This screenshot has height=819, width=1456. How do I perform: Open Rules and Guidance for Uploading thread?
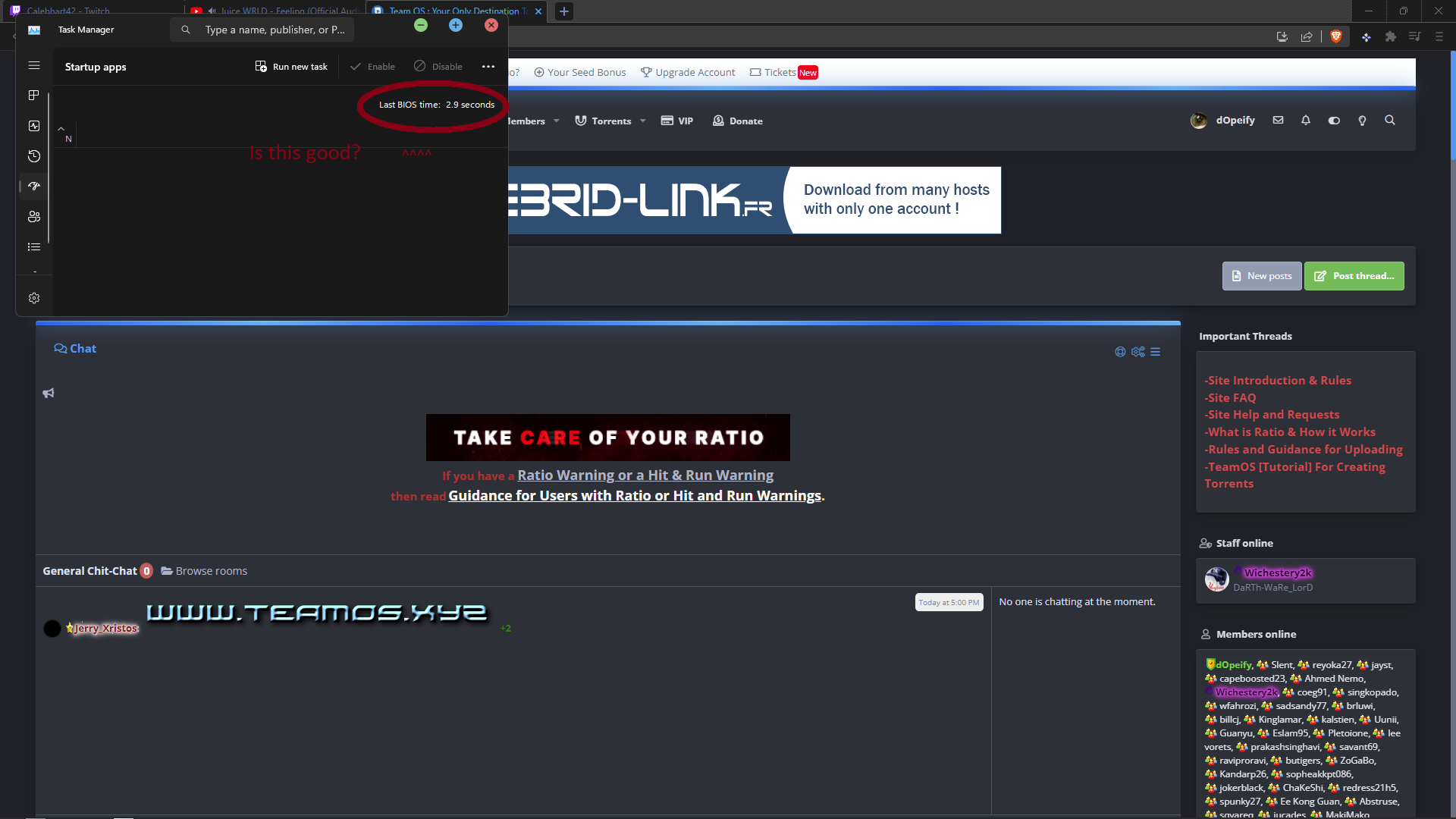(x=1304, y=450)
